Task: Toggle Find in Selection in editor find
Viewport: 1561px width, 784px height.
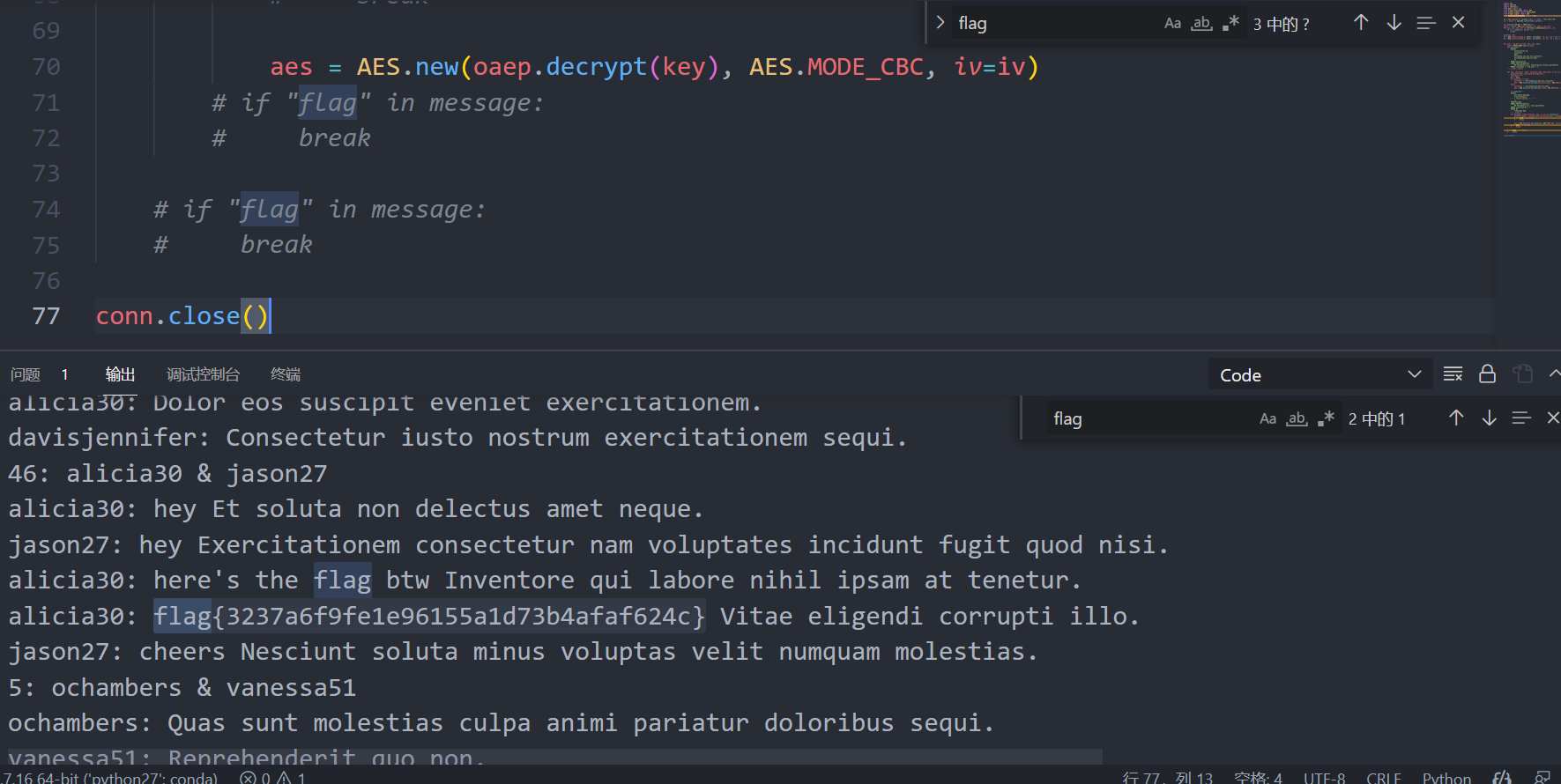Action: (x=1426, y=23)
